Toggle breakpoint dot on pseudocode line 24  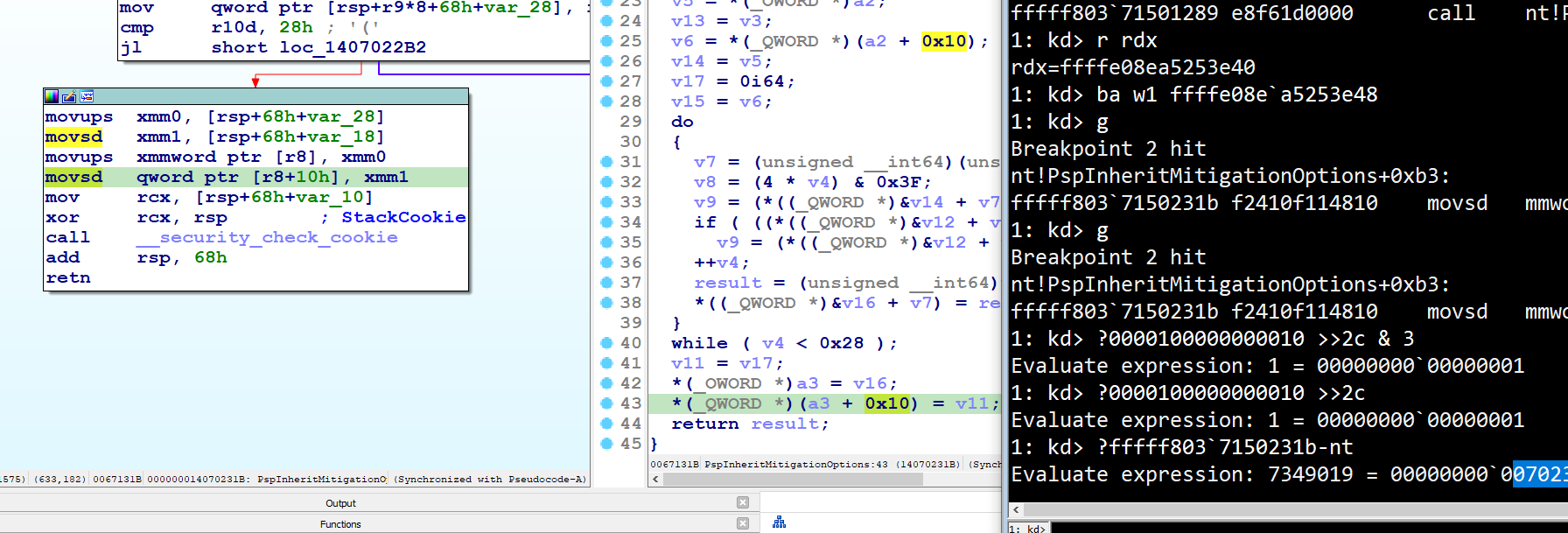pyautogui.click(x=606, y=20)
